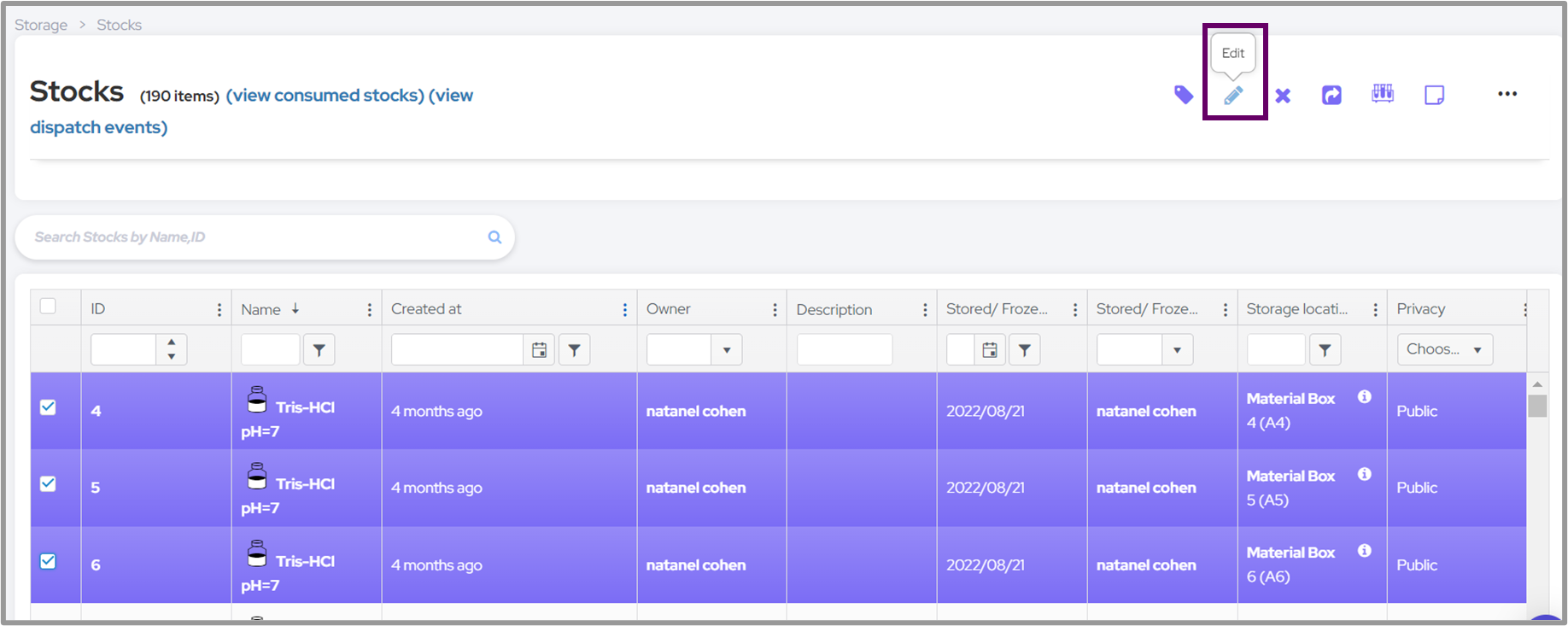The width and height of the screenshot is (1568, 626).
Task: Click the Edit pencil icon
Action: coord(1233,96)
